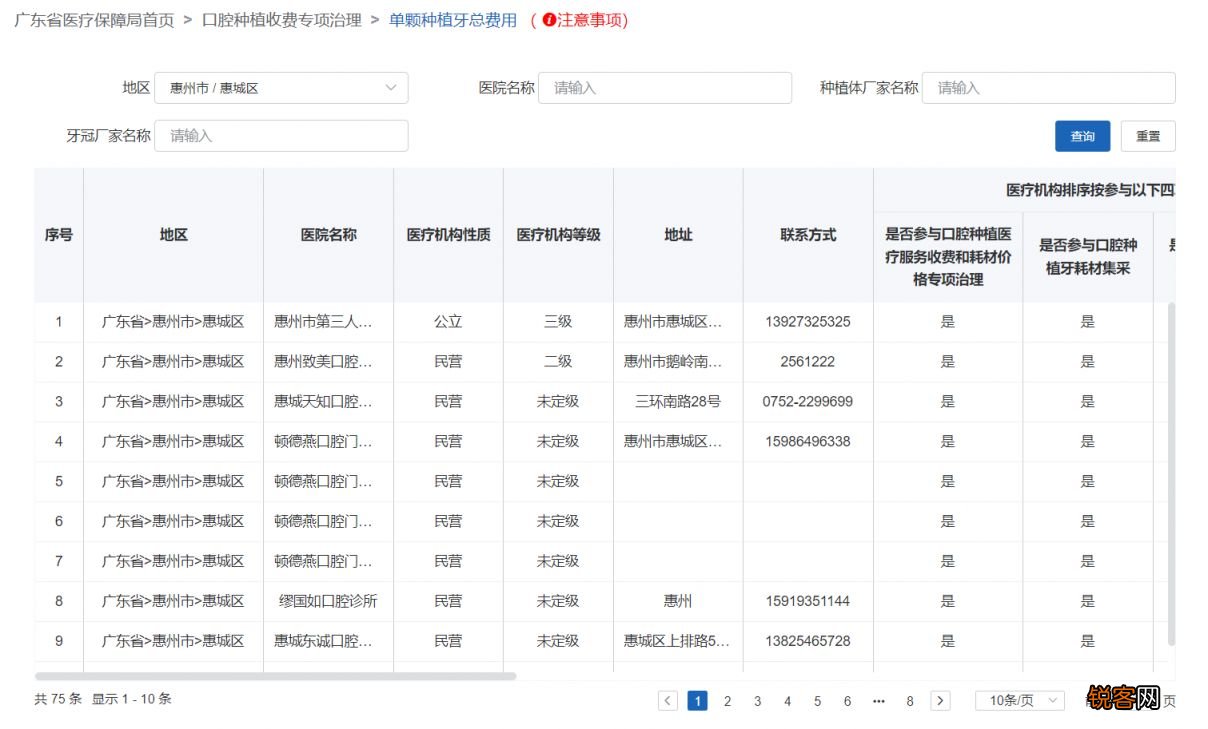Screen dimensions: 1208x729
Task: Click the pagination ellipsis for more pages
Action: [879, 701]
